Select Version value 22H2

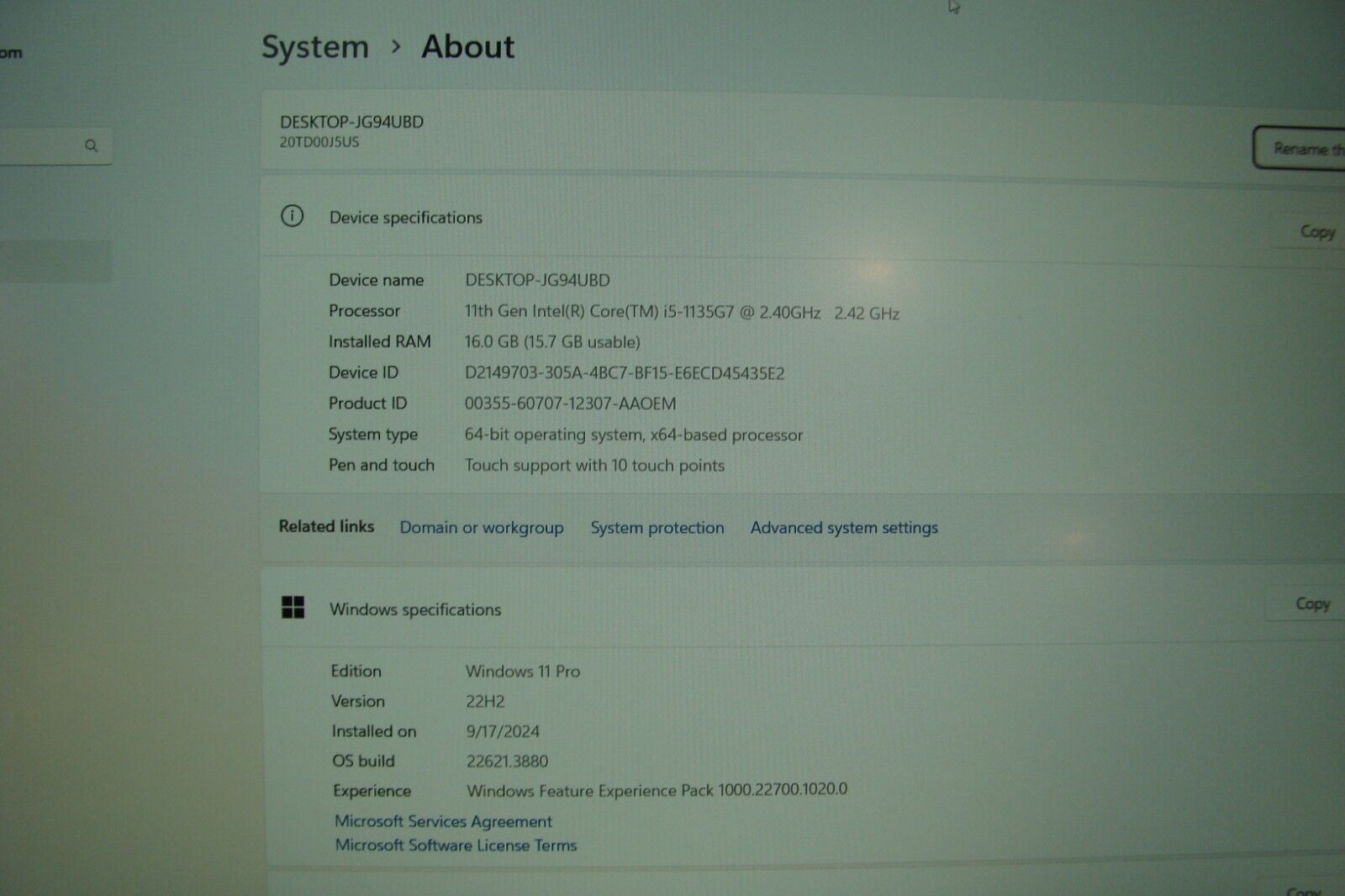485,701
